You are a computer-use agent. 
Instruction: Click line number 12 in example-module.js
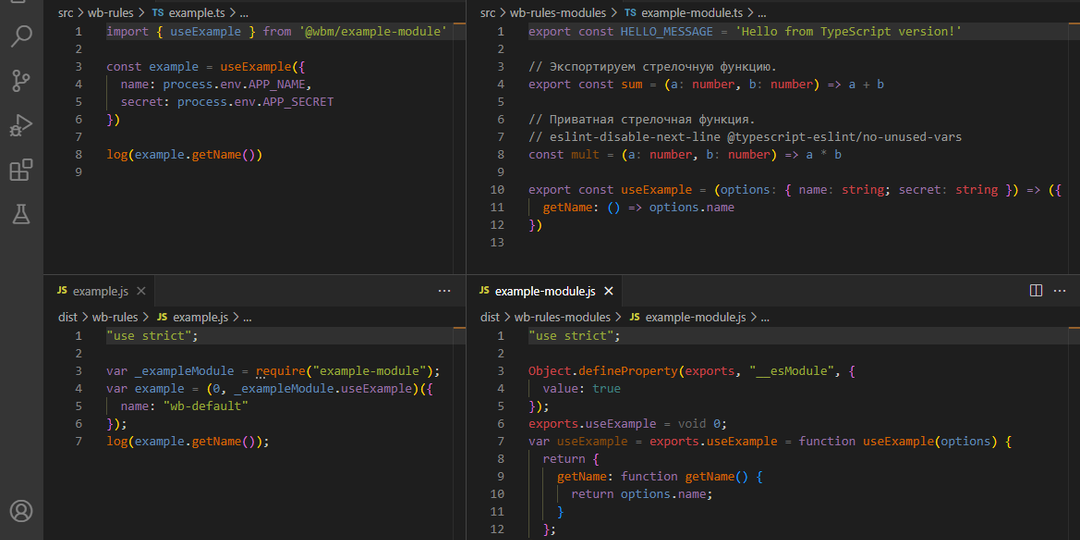(x=496, y=529)
